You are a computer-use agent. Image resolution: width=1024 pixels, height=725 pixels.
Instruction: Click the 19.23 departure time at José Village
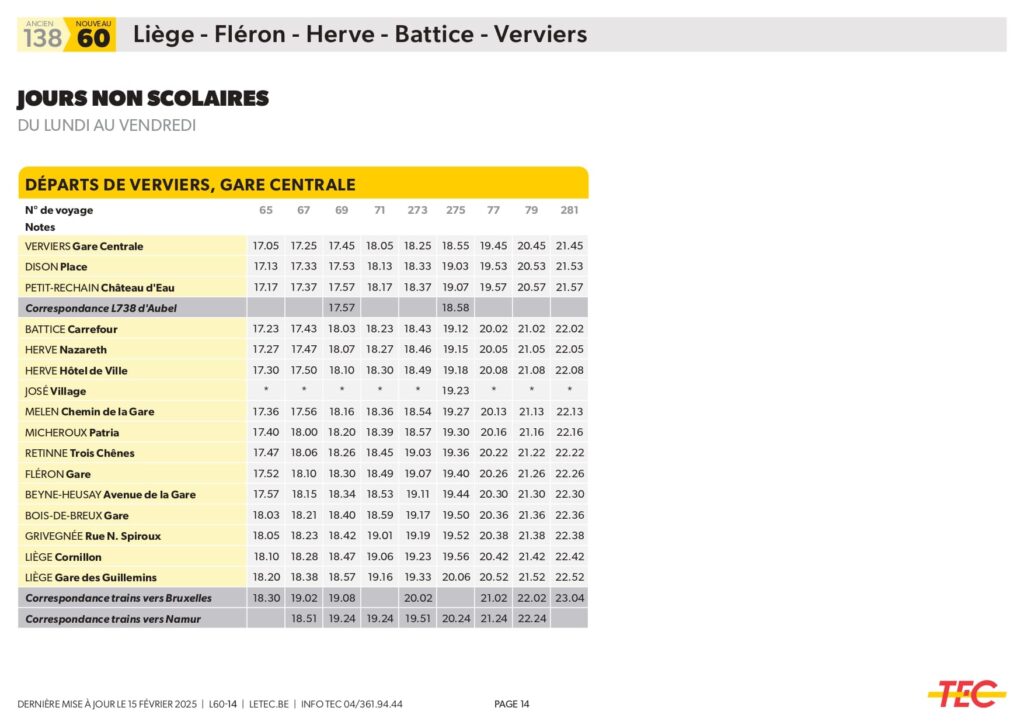pyautogui.click(x=455, y=391)
